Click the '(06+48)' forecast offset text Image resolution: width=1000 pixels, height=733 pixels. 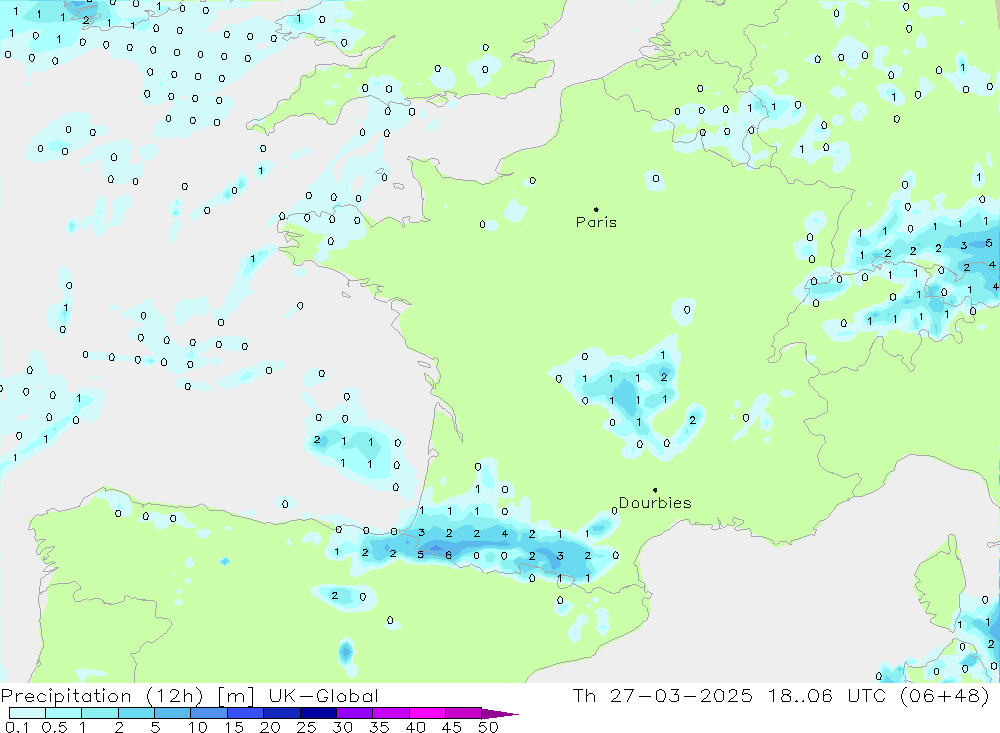[x=945, y=695]
